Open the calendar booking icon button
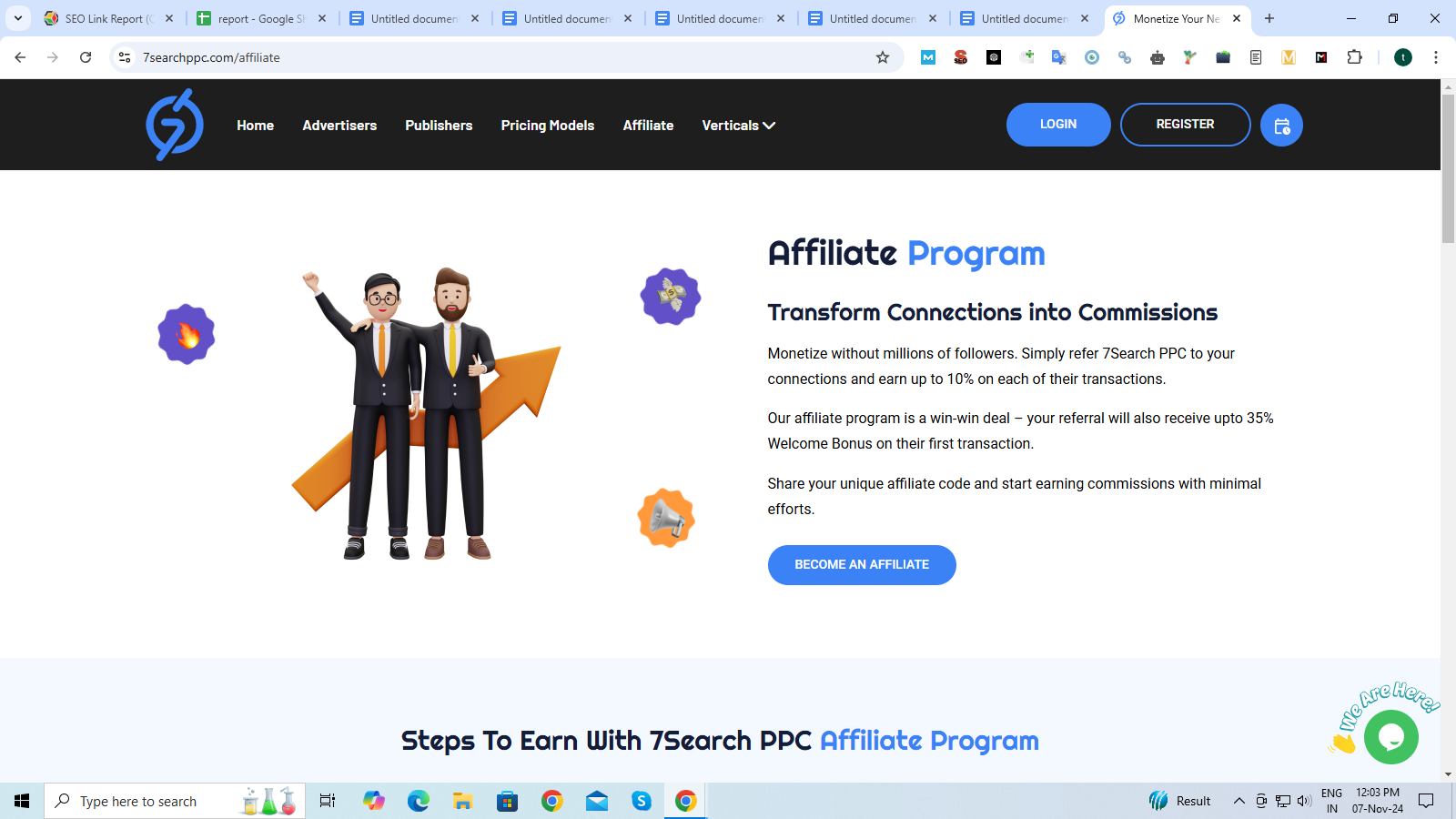The image size is (1456, 819). (1281, 126)
